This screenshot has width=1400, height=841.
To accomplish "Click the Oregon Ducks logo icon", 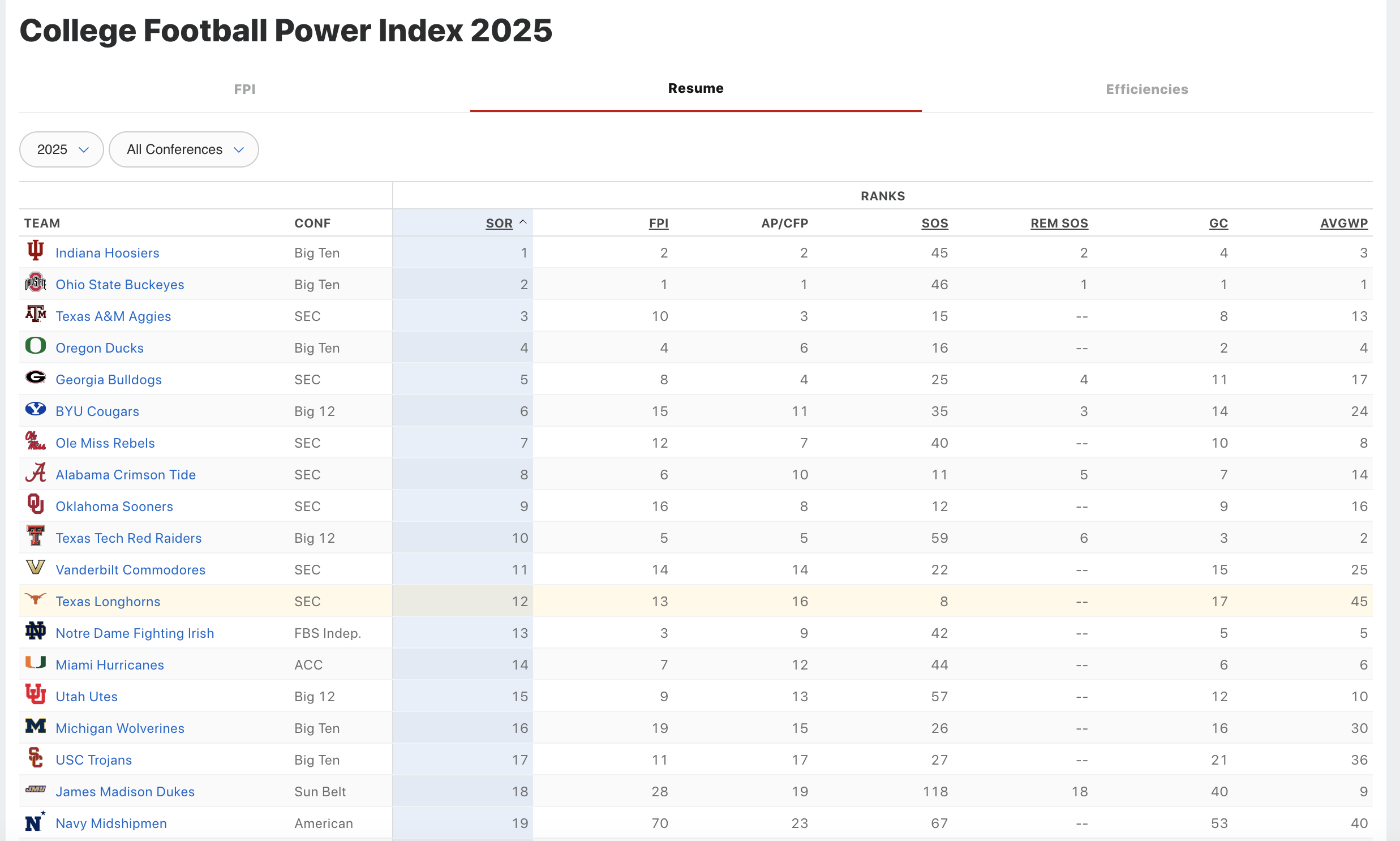I will tap(35, 346).
